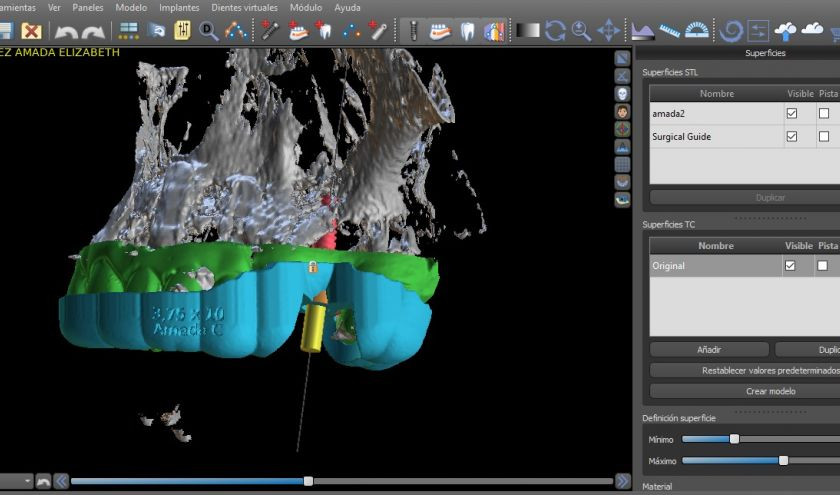
Task: Click the Crear modelo button
Action: click(x=770, y=391)
